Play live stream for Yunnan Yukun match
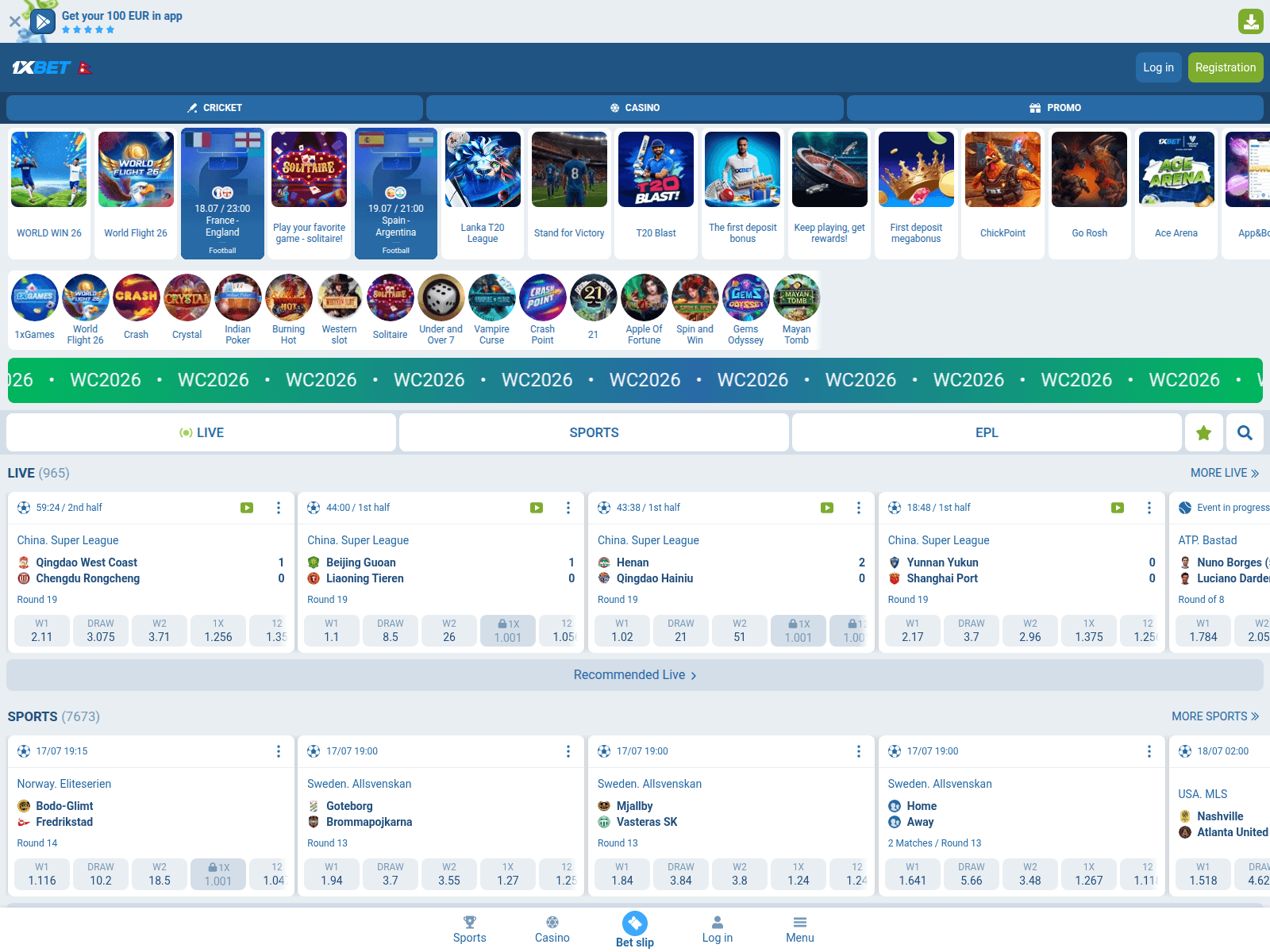Image resolution: width=1270 pixels, height=952 pixels. [1118, 508]
